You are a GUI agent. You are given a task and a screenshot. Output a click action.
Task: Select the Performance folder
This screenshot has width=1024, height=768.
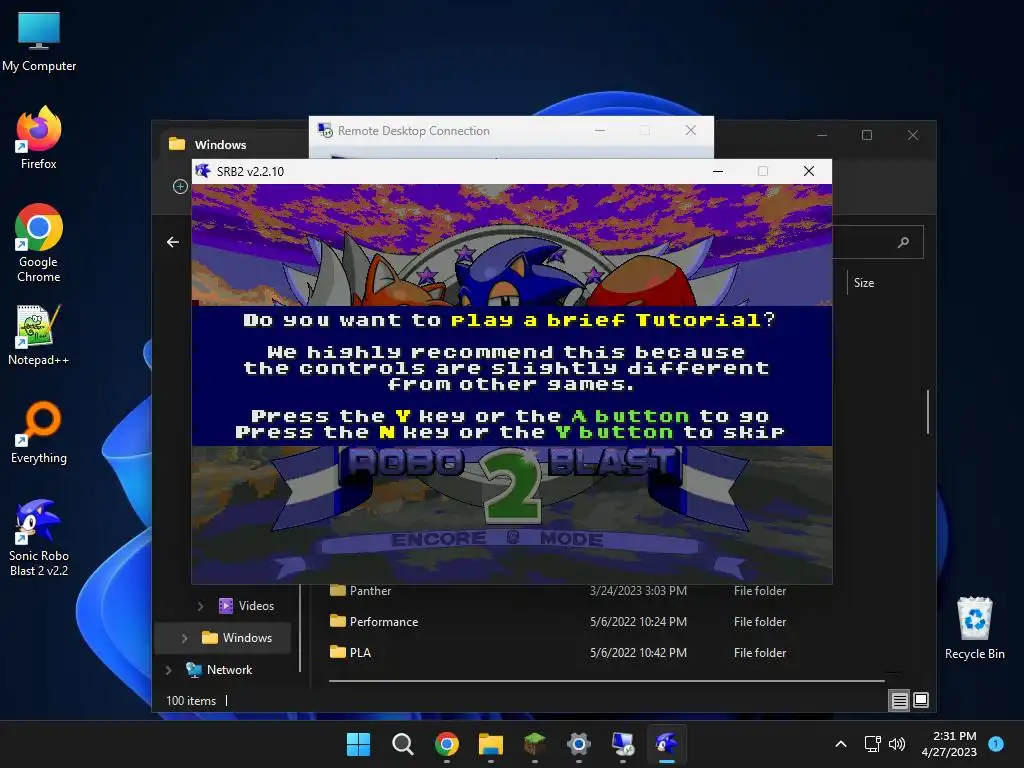pos(374,622)
